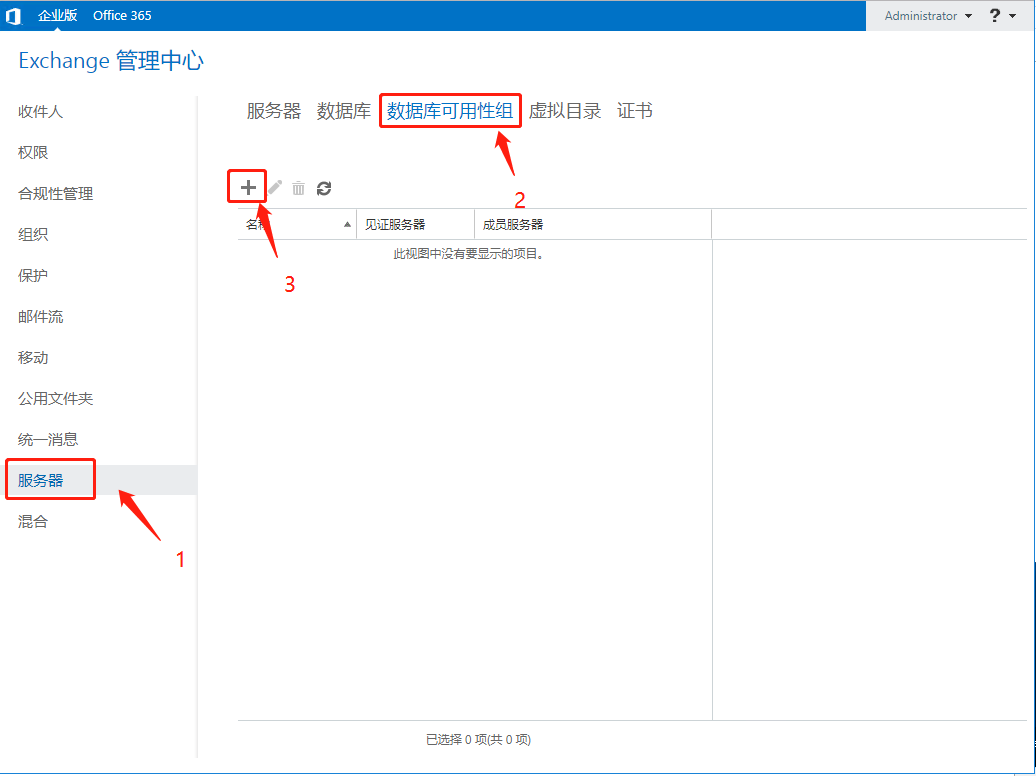
Task: Open the 服务器 top tab
Action: (x=274, y=111)
